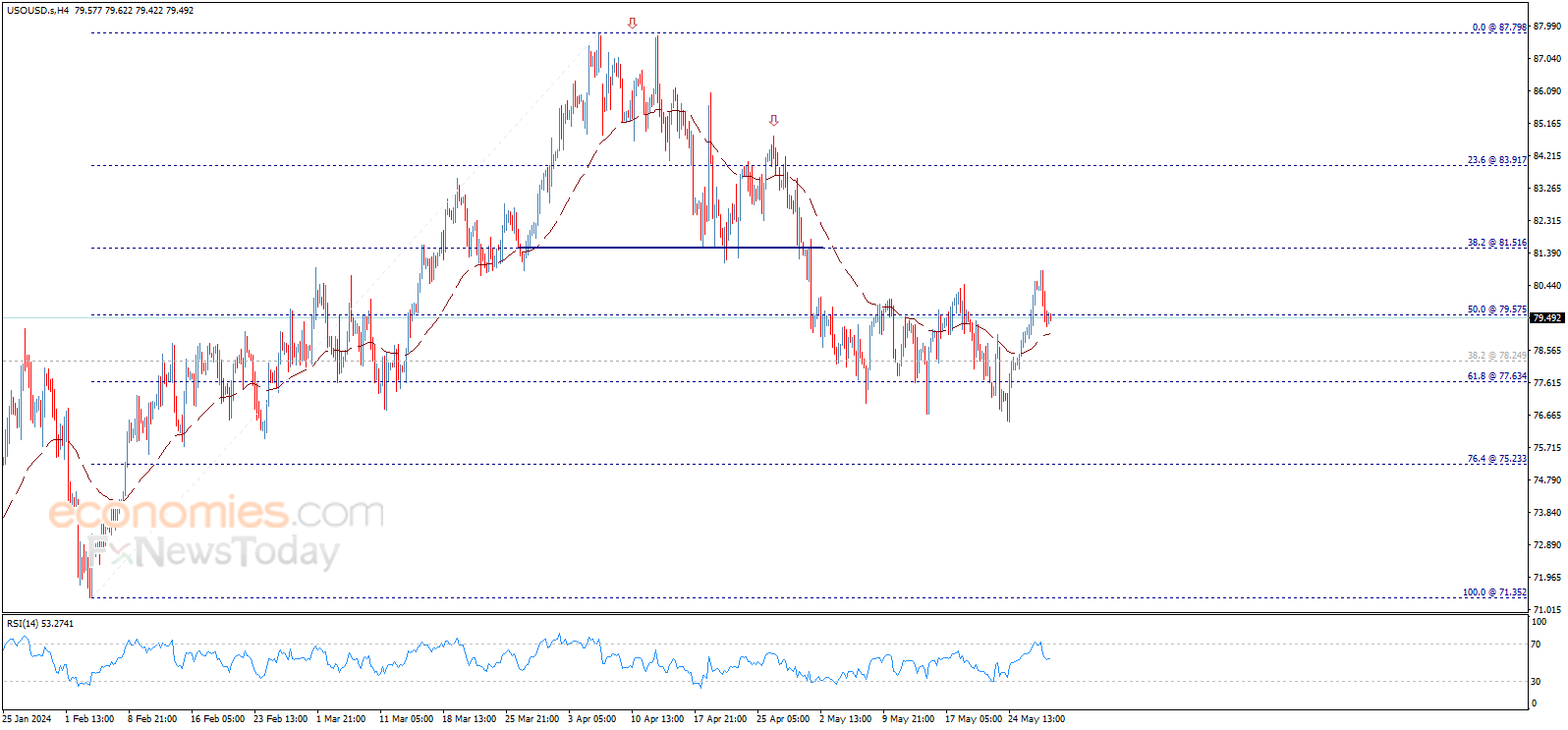1568x730 pixels.
Task: Click the 3 Apr 05:00 date on time axis
Action: pos(592,719)
